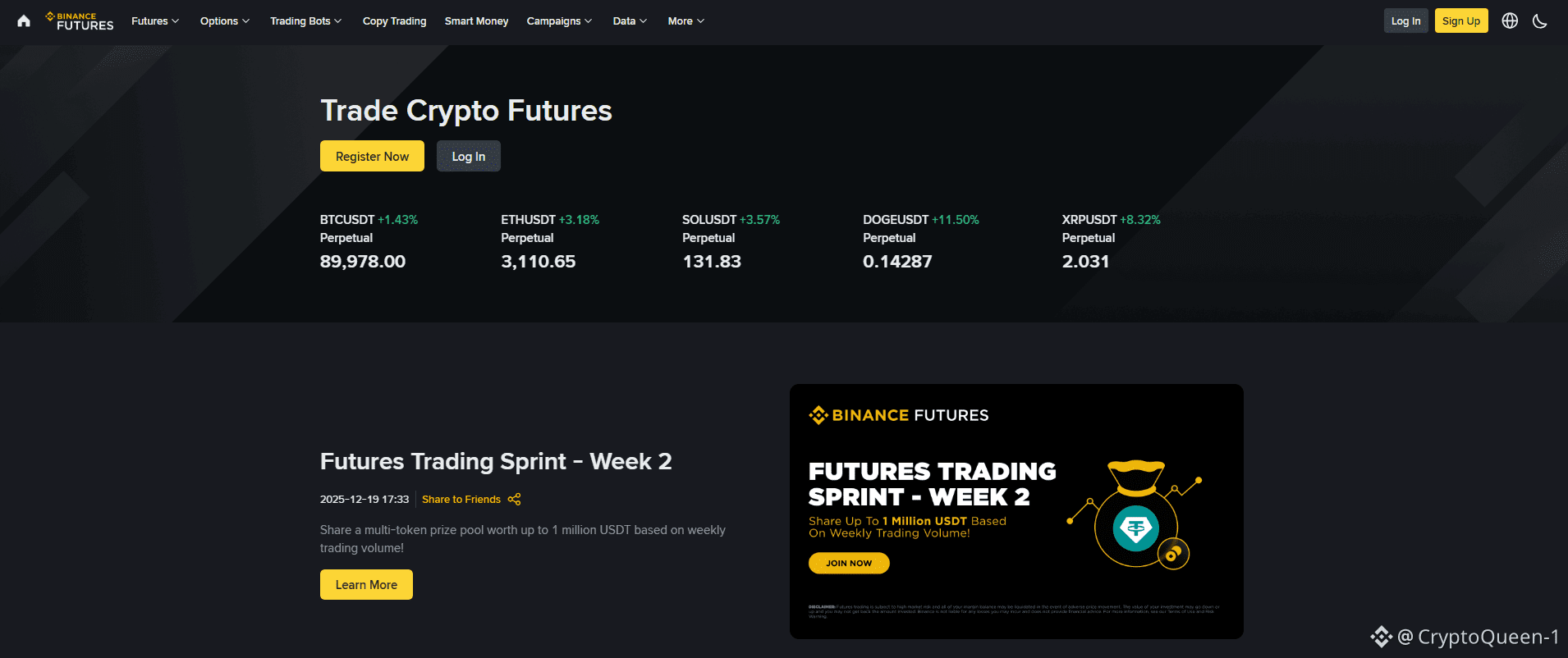Click Learn More about the Trading Sprint
Image resolution: width=1568 pixels, height=658 pixels.
[366, 585]
